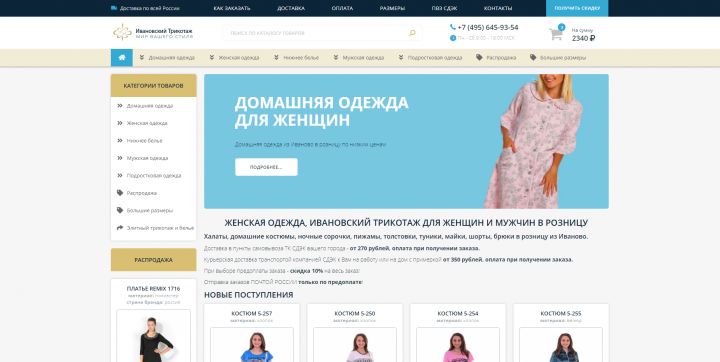Click the home icon in navigation bar
The image size is (720, 362).
[122, 57]
